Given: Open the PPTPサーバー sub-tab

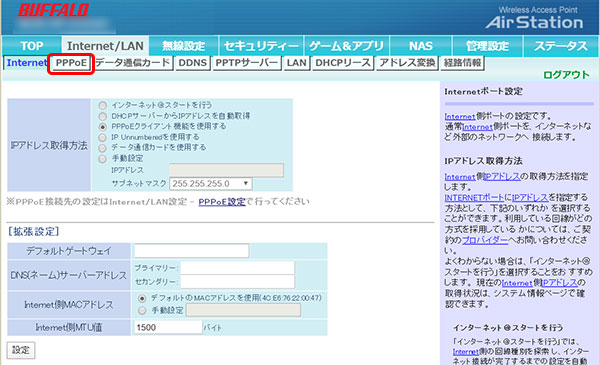Looking at the screenshot, I should pyautogui.click(x=247, y=63).
